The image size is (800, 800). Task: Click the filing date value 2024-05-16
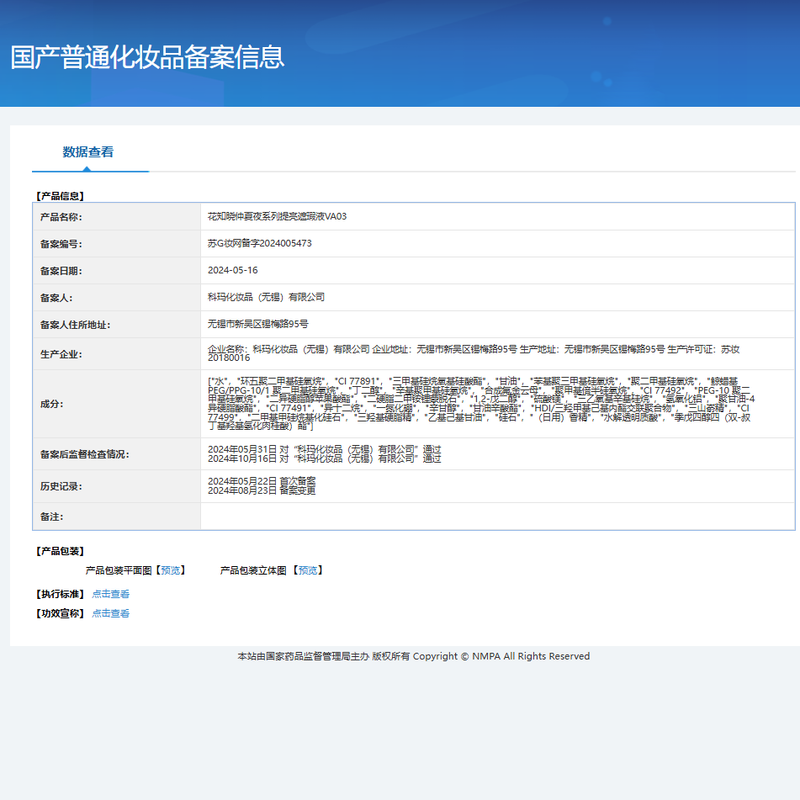click(232, 270)
